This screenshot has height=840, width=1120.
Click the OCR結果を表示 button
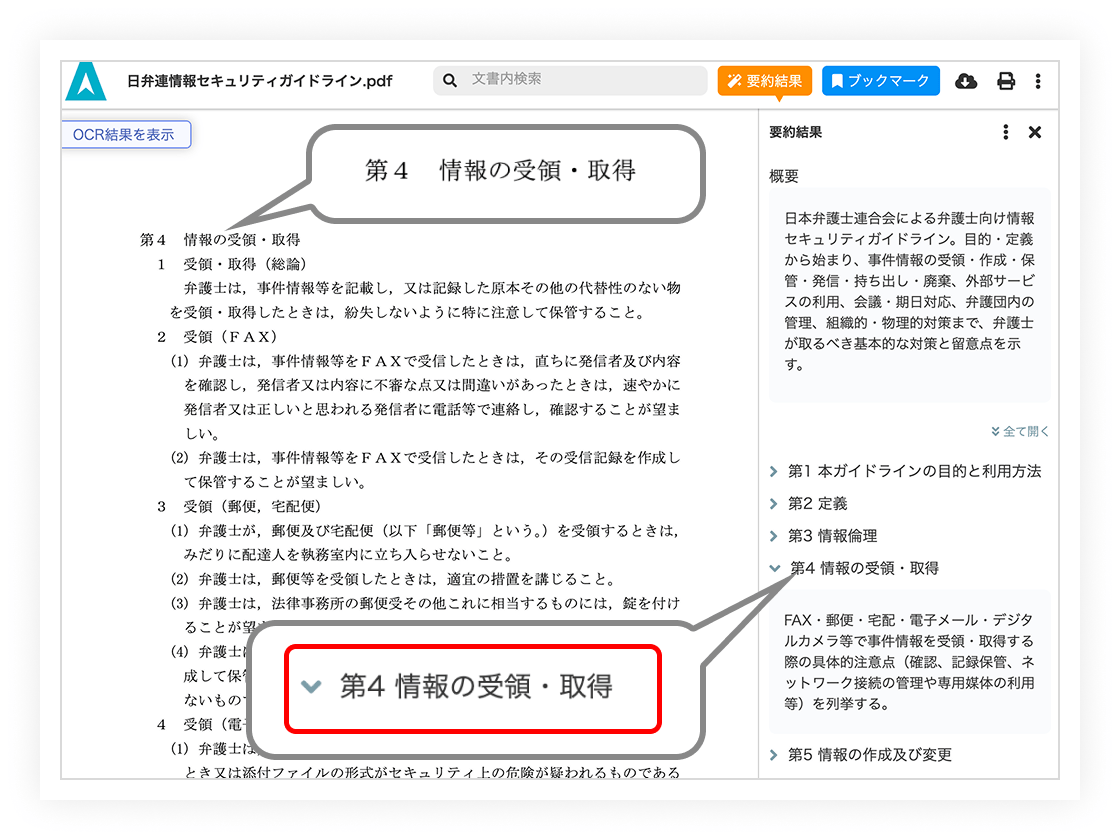pyautogui.click(x=126, y=134)
